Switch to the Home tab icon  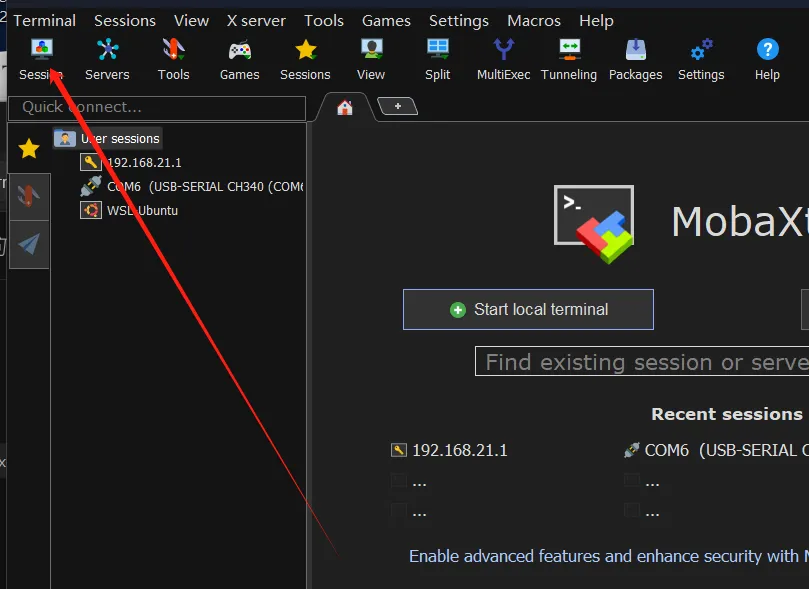tap(345, 107)
